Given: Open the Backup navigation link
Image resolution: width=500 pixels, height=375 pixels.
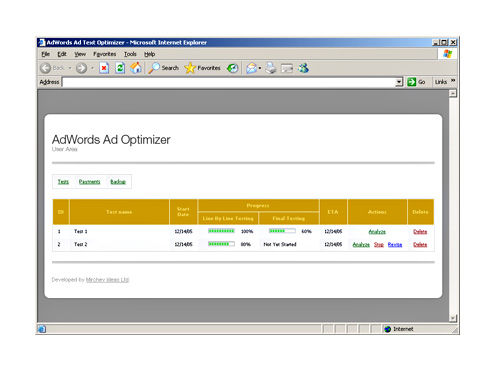Looking at the screenshot, I should tap(118, 182).
